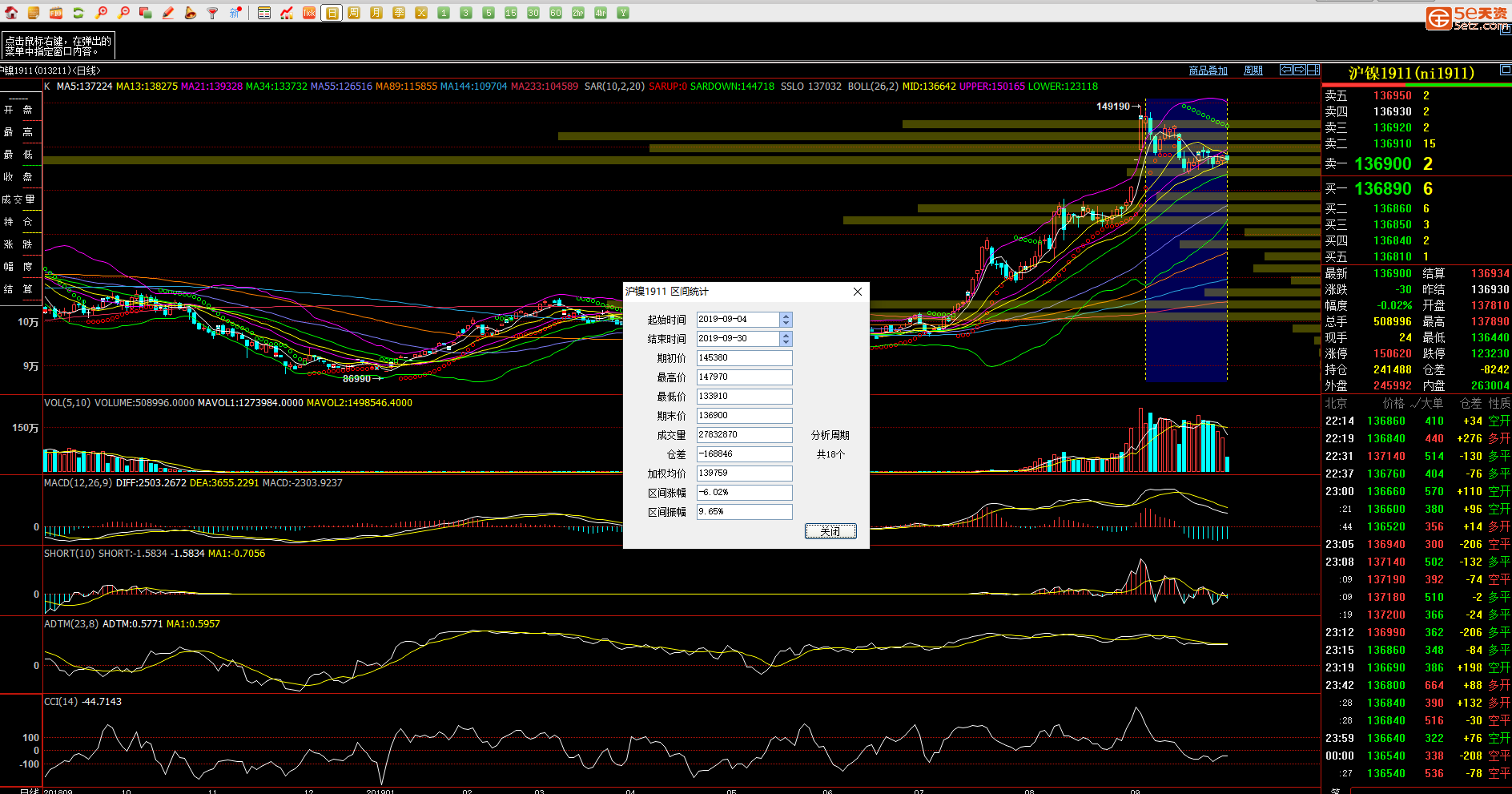Click the right arrow navigation icon
The width and height of the screenshot is (1512, 794).
click(x=1299, y=70)
